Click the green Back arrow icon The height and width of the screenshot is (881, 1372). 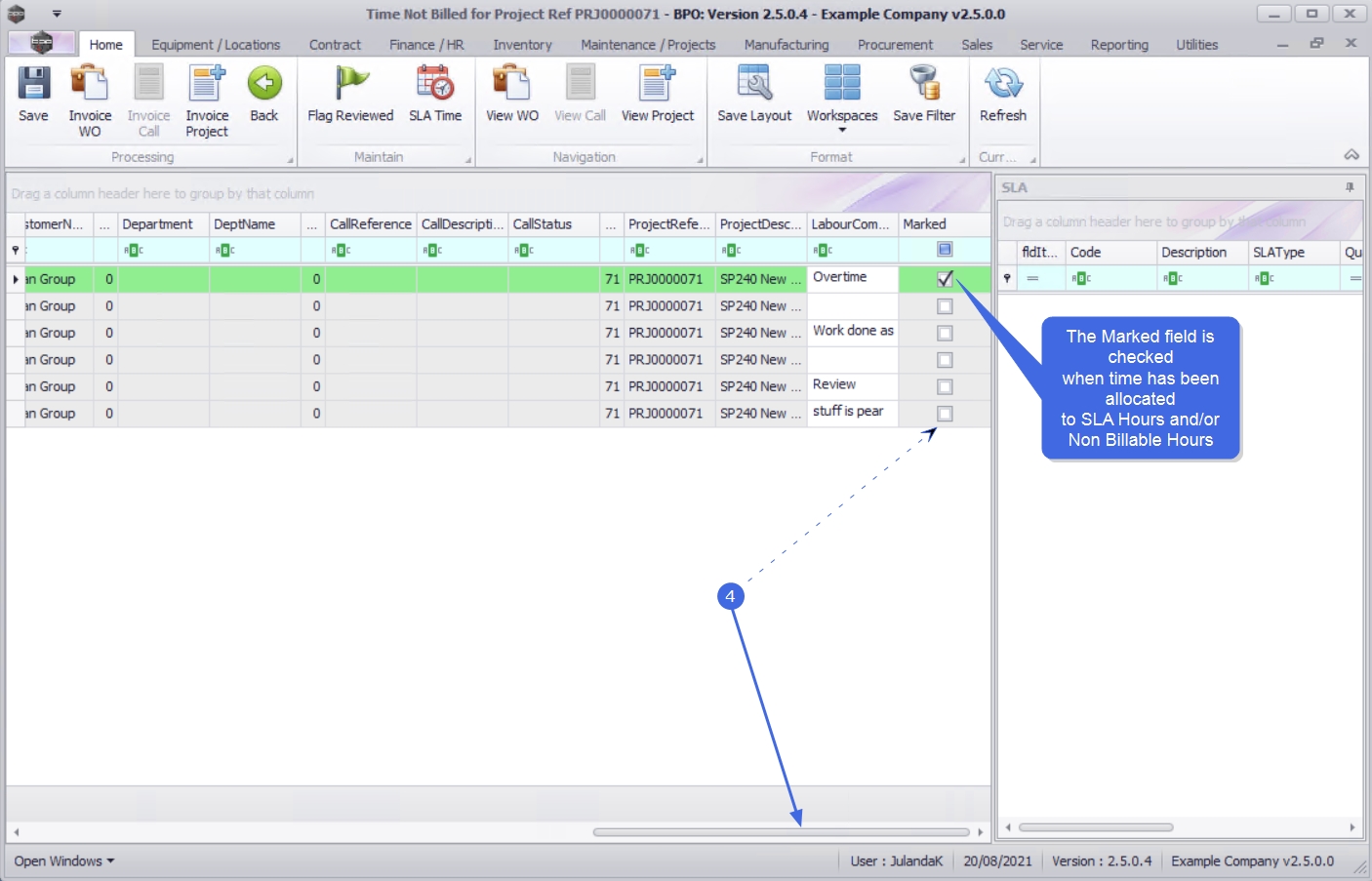coord(264,84)
